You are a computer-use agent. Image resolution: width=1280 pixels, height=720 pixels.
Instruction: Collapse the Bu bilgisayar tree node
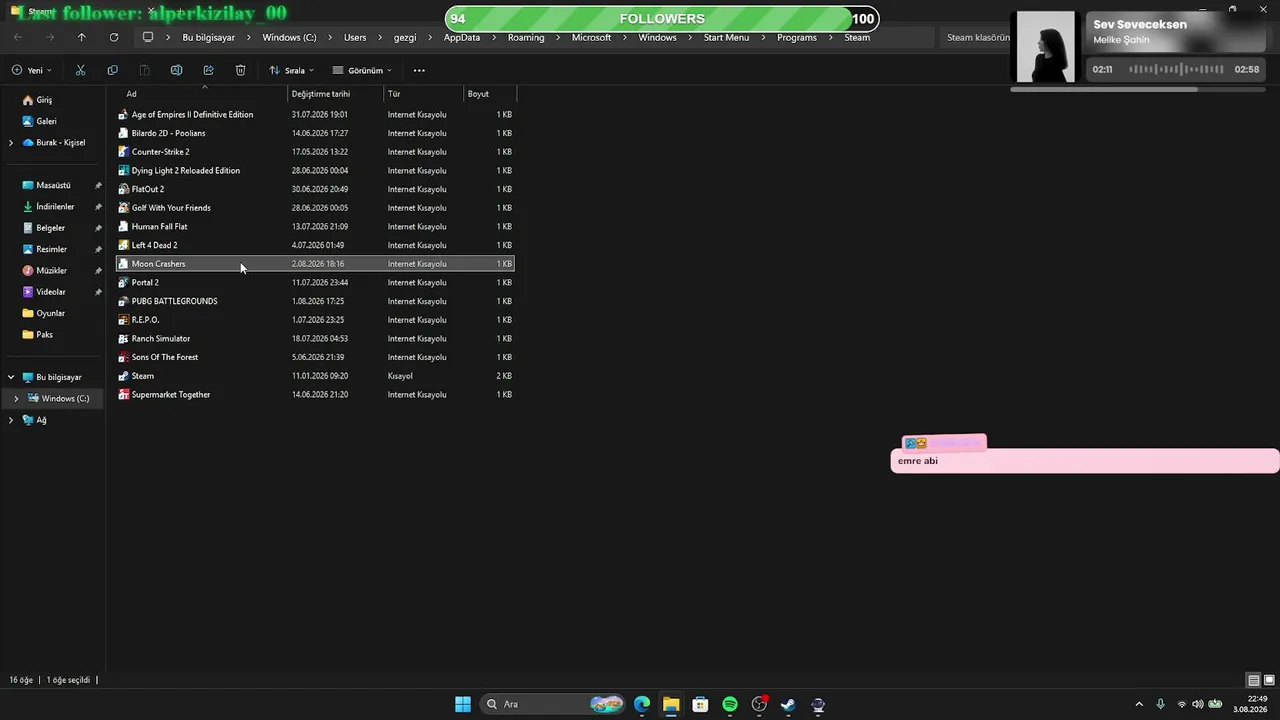pyautogui.click(x=11, y=377)
